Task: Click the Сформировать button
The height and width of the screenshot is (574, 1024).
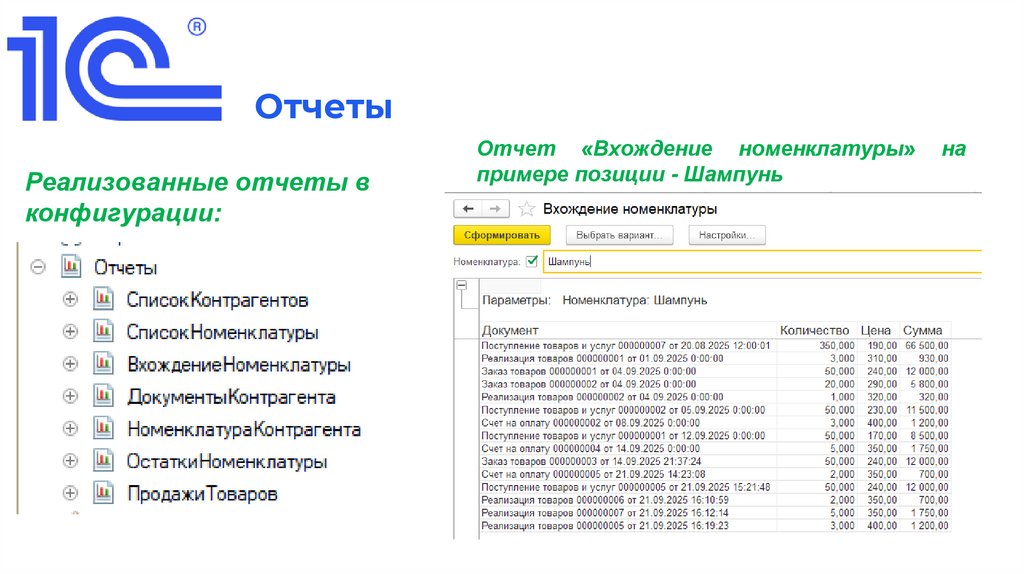Action: pyautogui.click(x=502, y=235)
